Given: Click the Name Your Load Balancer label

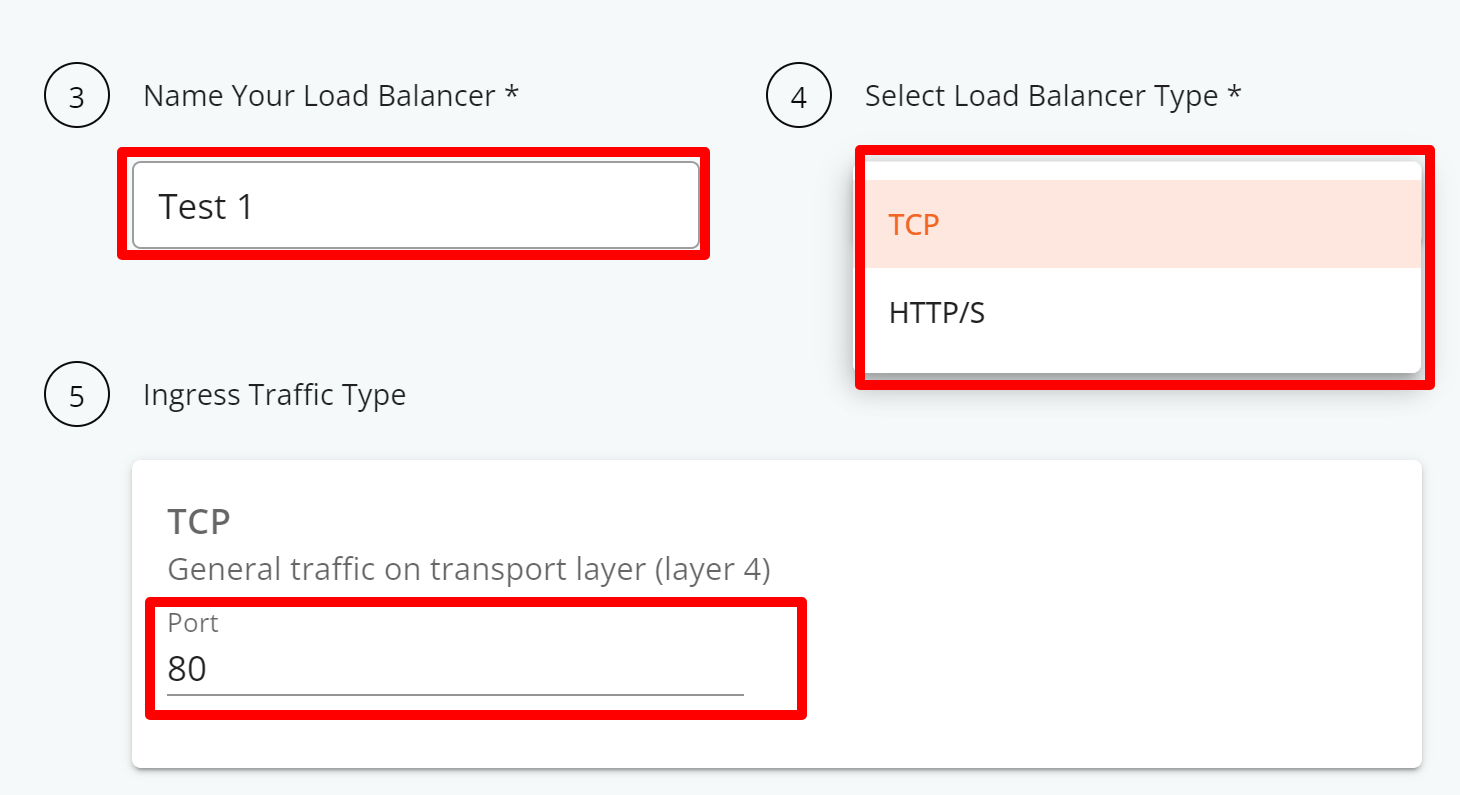Looking at the screenshot, I should tap(320, 96).
